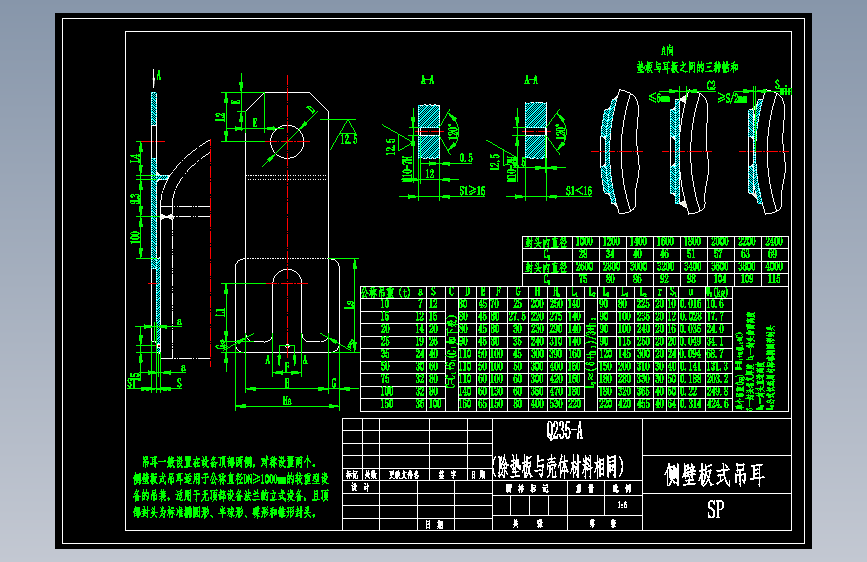
Task: Click the 10.6 mass value
Action: click(x=715, y=304)
